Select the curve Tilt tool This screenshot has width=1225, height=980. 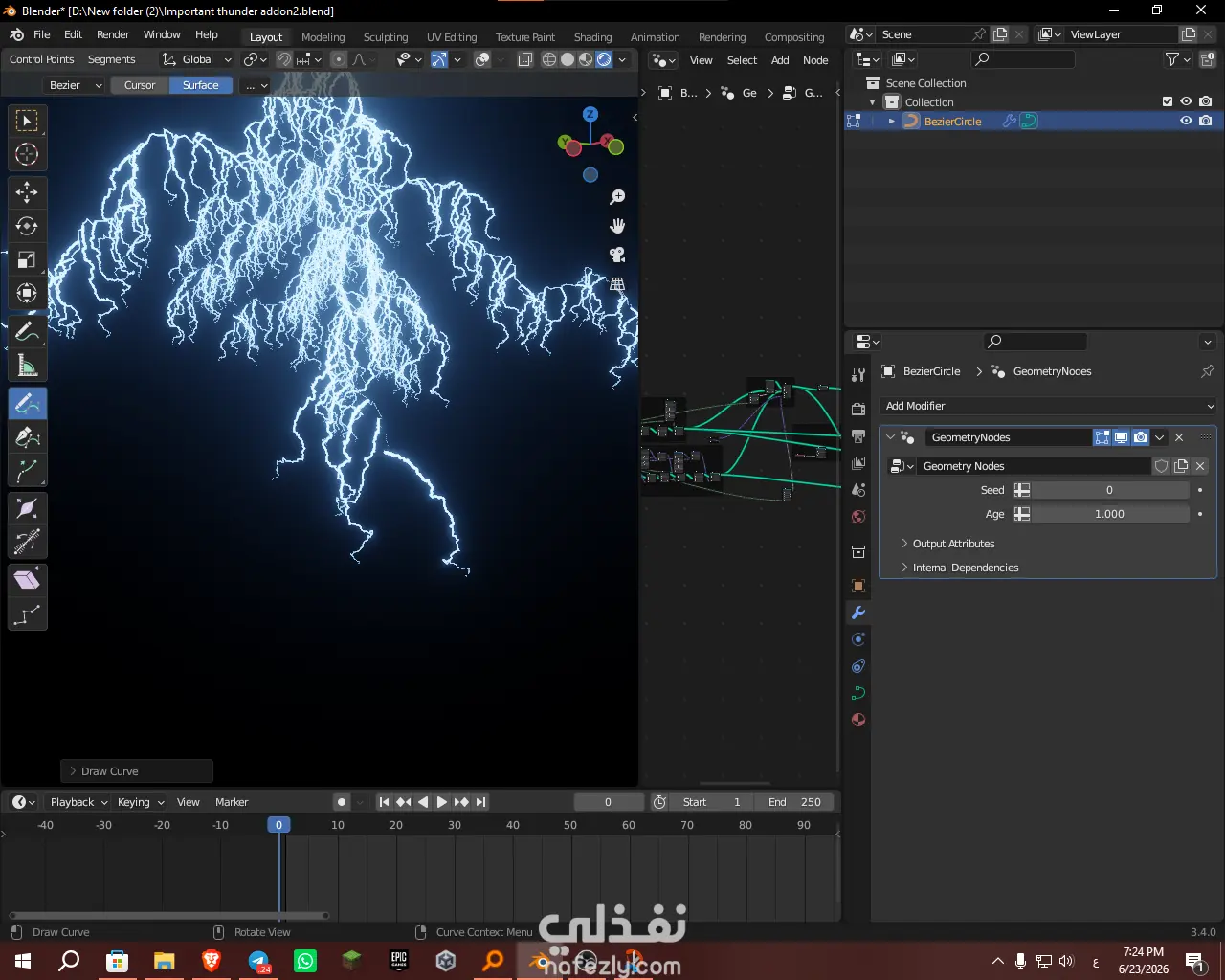click(27, 542)
